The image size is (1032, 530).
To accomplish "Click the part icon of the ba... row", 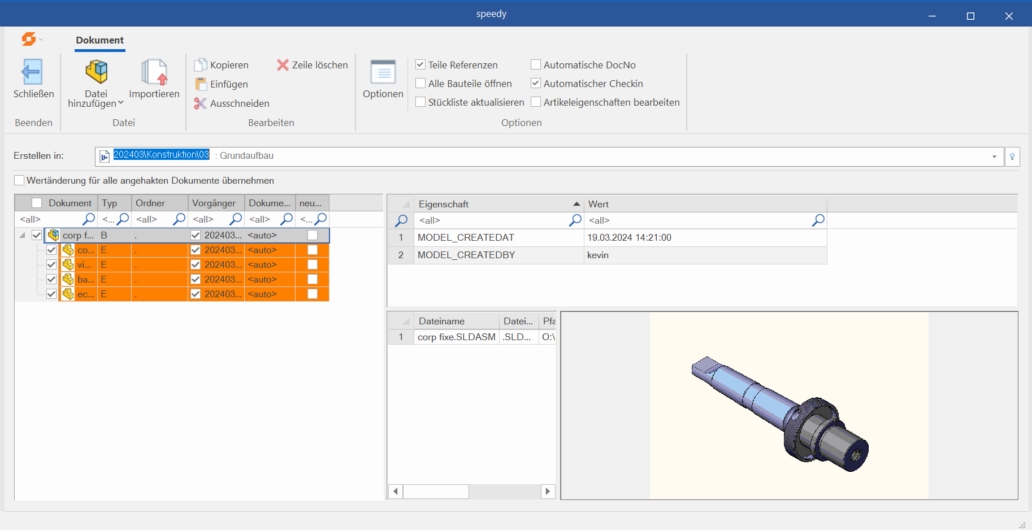I will pos(67,279).
